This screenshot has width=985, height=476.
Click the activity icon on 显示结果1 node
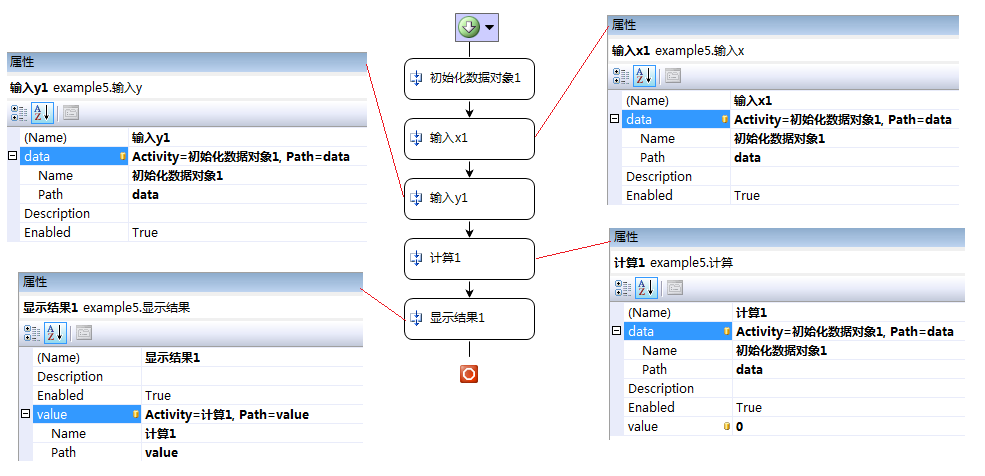coord(416,318)
